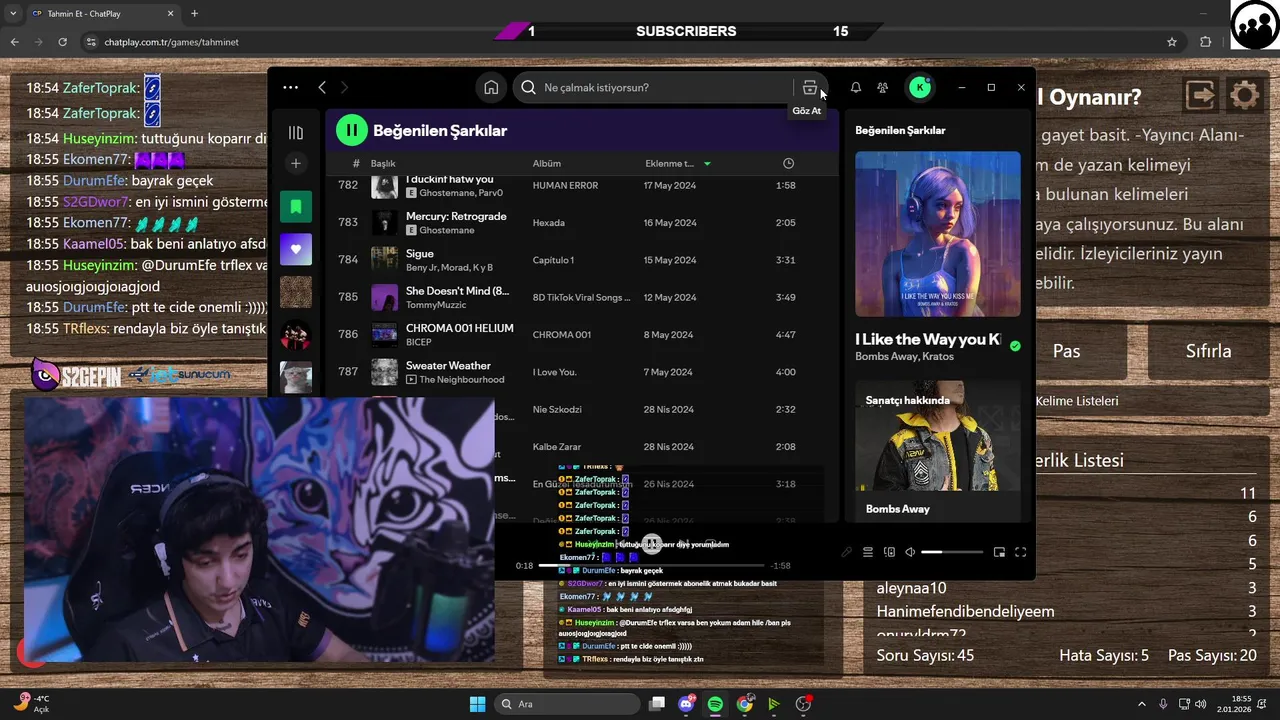Open the Spotify profile avatar K
Viewport: 1280px width, 720px height.
coord(920,87)
